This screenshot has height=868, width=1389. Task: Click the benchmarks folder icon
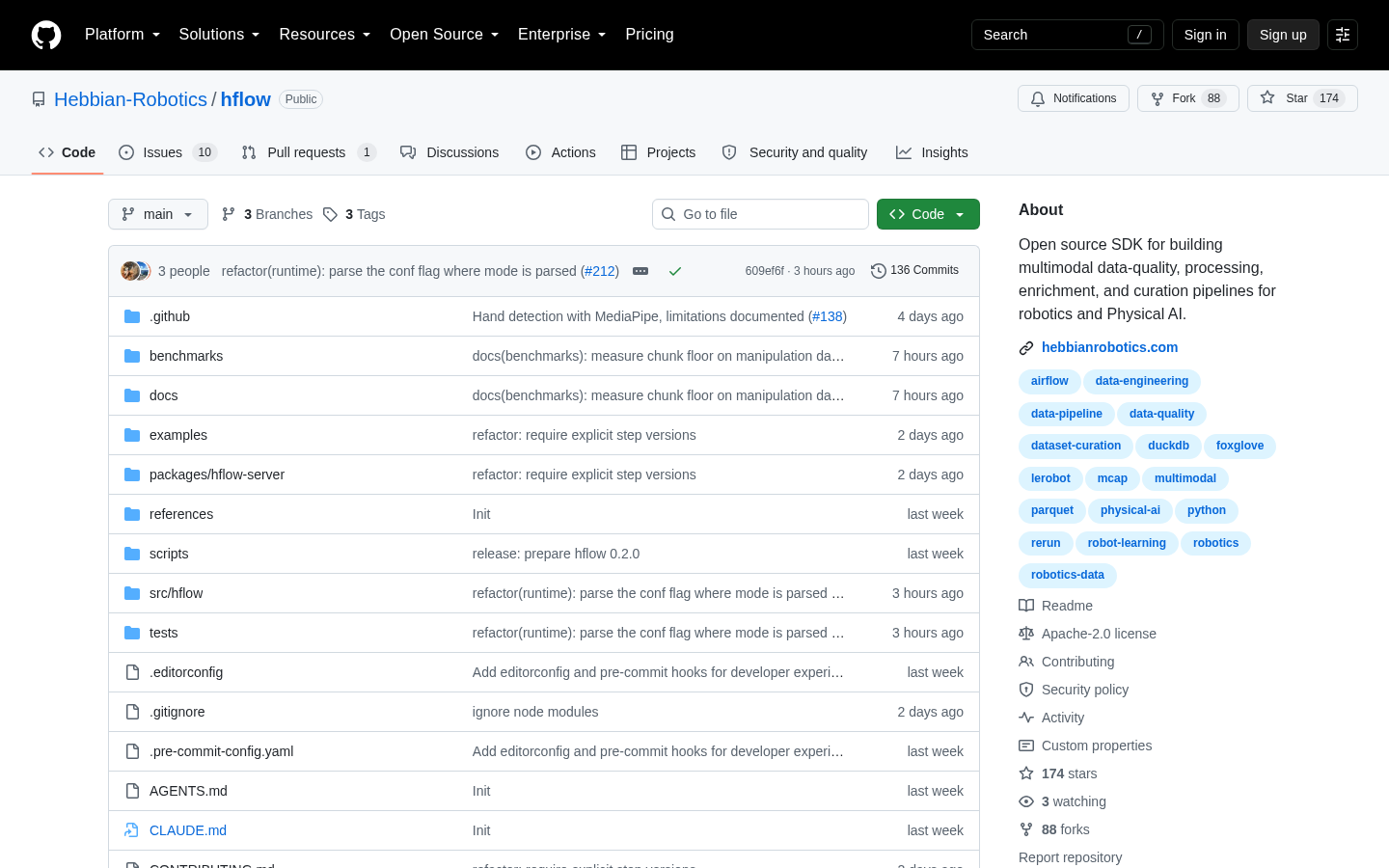pos(132,356)
